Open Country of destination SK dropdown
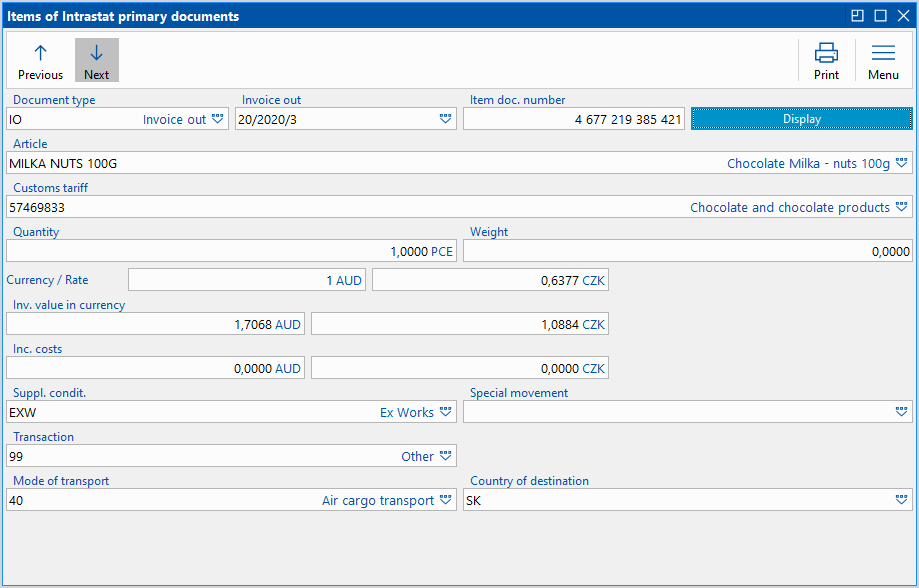Screen dimensions: 919x588 click(901, 500)
